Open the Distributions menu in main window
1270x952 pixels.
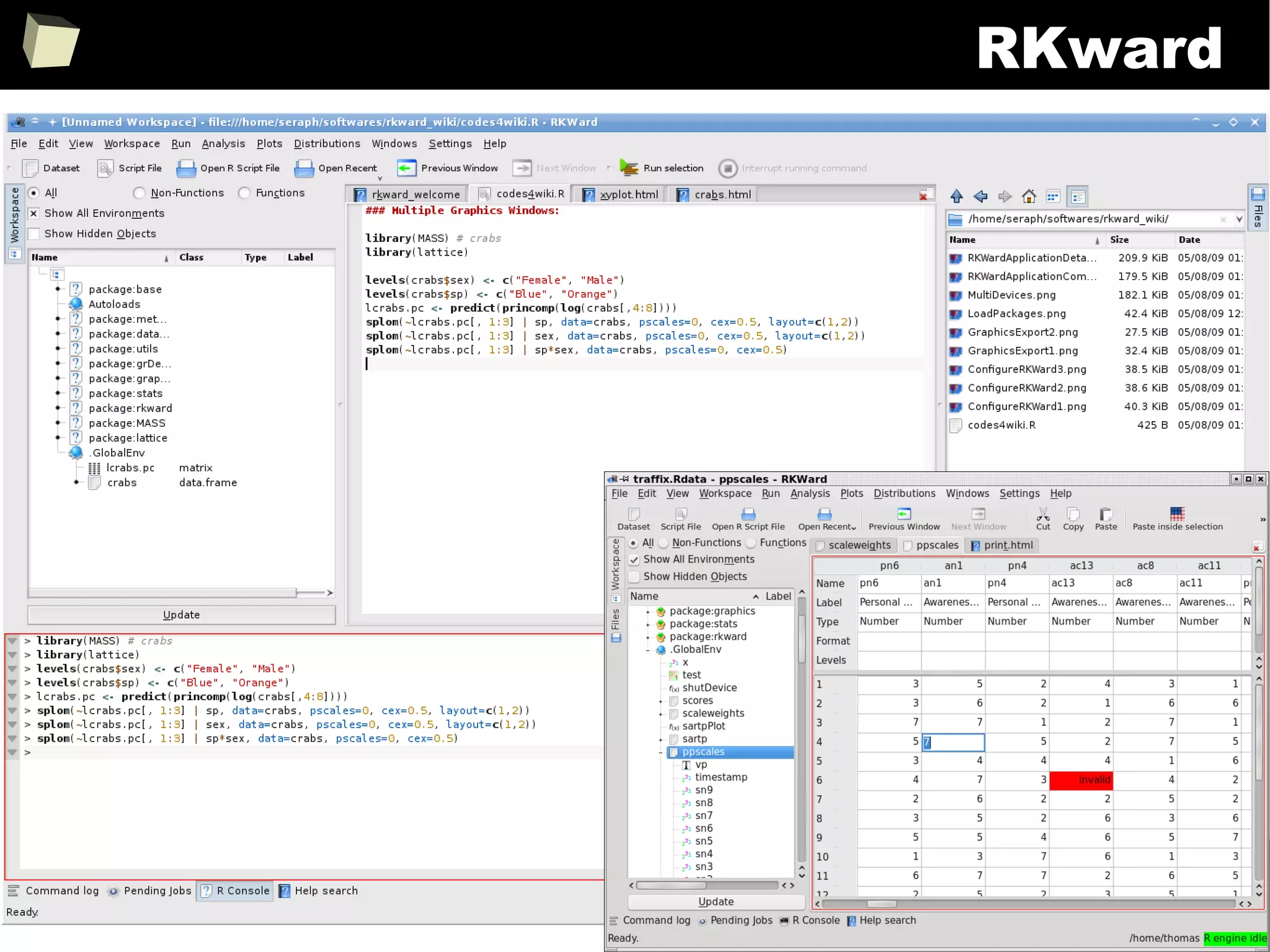[x=326, y=144]
